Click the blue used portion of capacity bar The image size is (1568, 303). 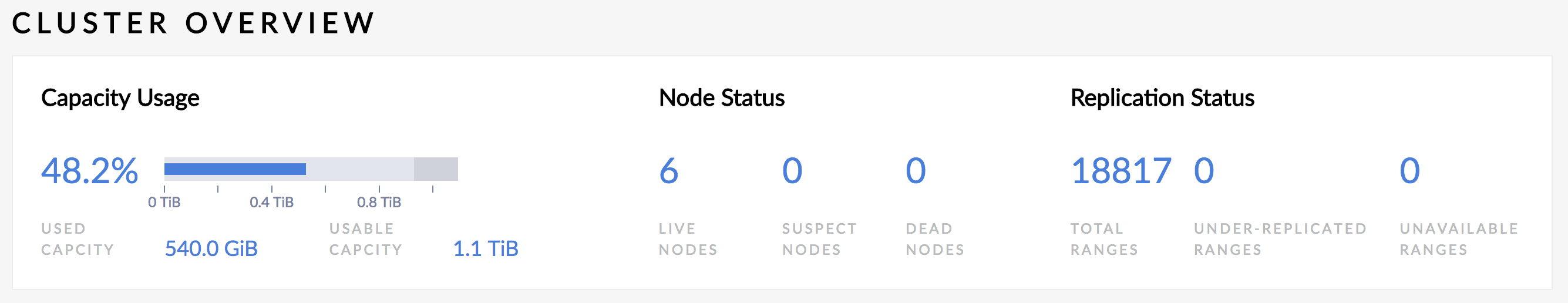tap(235, 169)
